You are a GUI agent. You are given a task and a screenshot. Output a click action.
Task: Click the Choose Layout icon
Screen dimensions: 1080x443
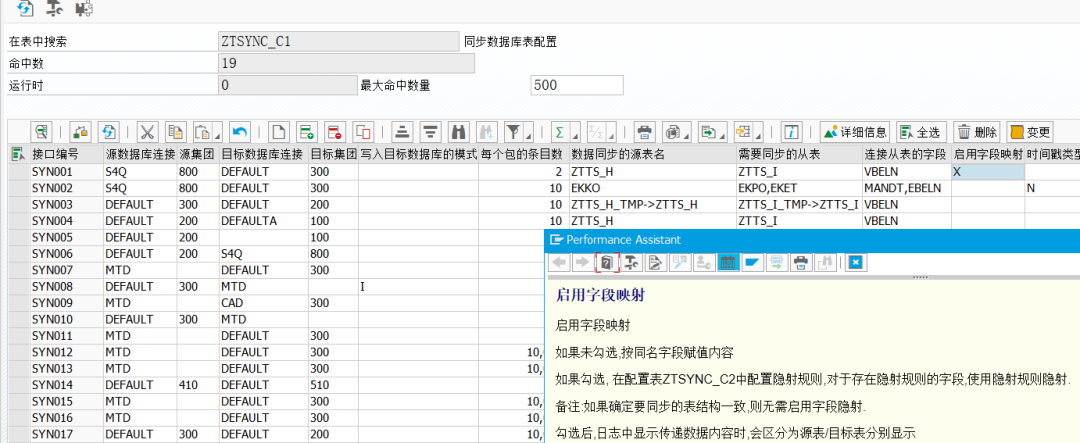pyautogui.click(x=742, y=132)
